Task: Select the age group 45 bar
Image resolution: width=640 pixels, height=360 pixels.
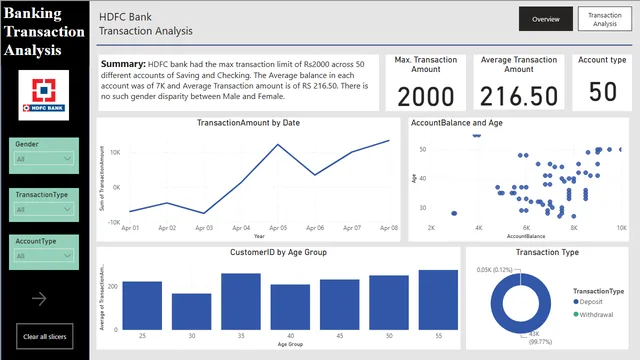Action: pyautogui.click(x=340, y=304)
